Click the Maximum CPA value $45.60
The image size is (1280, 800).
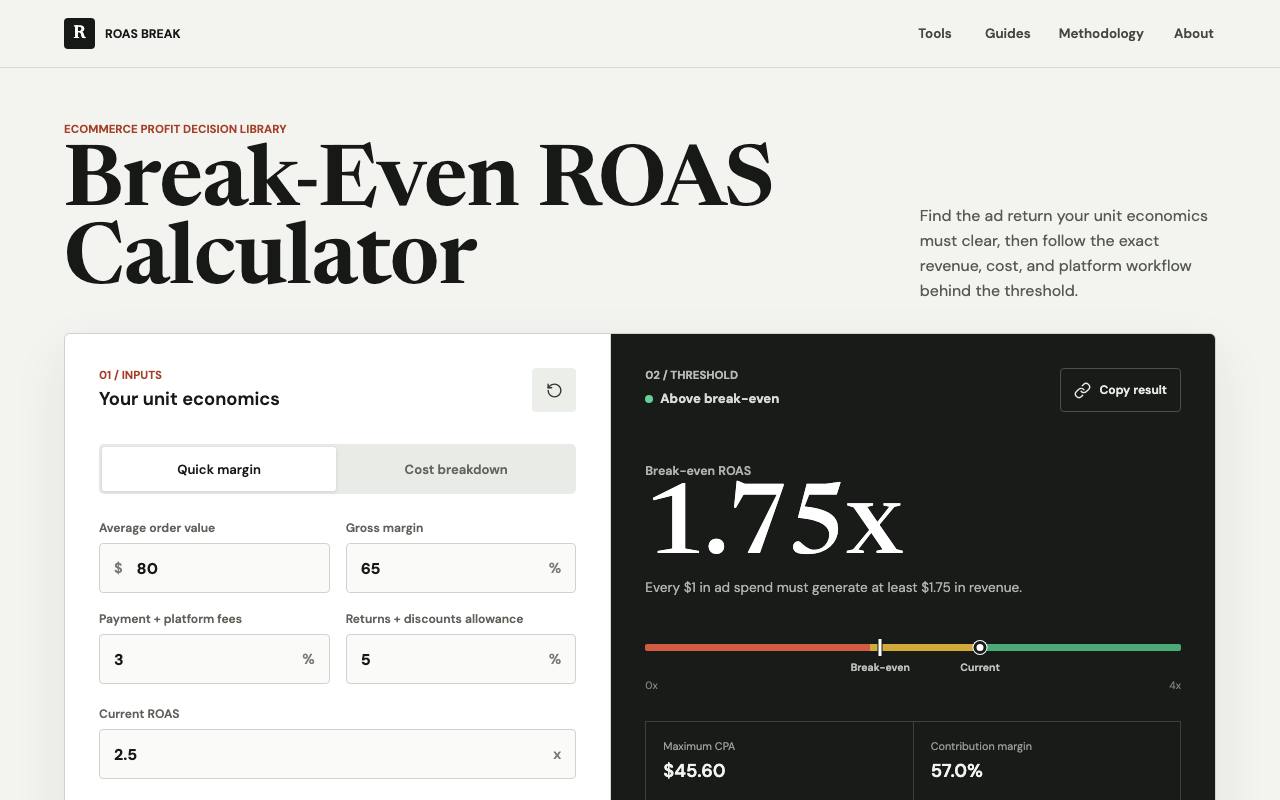pyautogui.click(x=694, y=770)
